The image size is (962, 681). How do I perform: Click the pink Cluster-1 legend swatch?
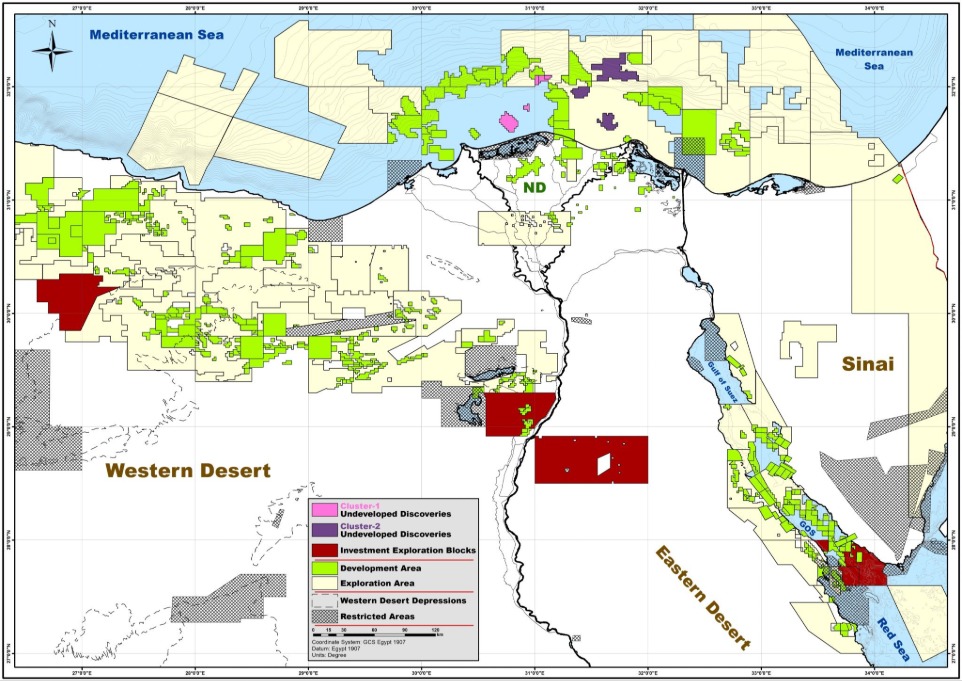pos(323,510)
